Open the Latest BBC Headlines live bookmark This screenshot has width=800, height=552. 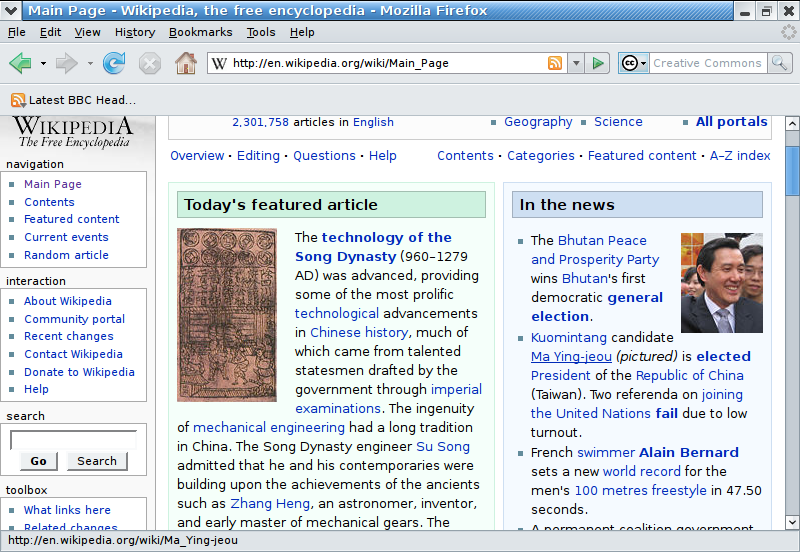pos(73,100)
